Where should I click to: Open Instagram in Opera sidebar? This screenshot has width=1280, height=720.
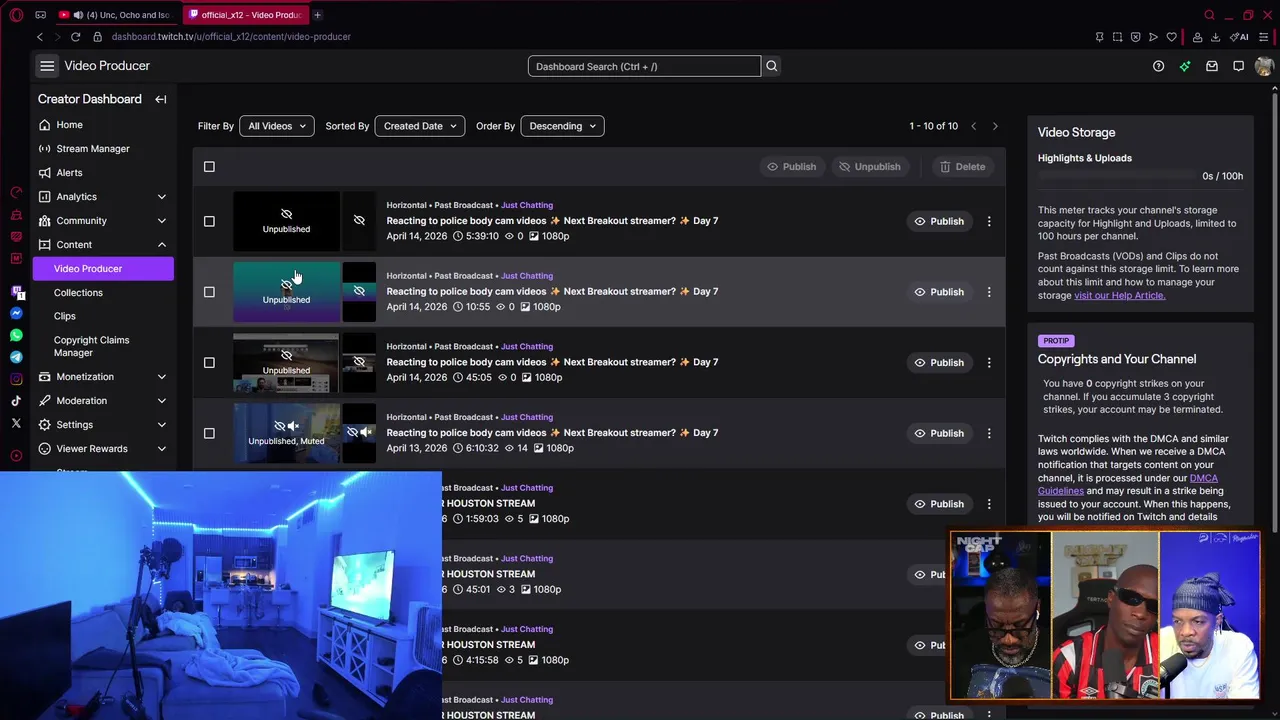coord(16,379)
